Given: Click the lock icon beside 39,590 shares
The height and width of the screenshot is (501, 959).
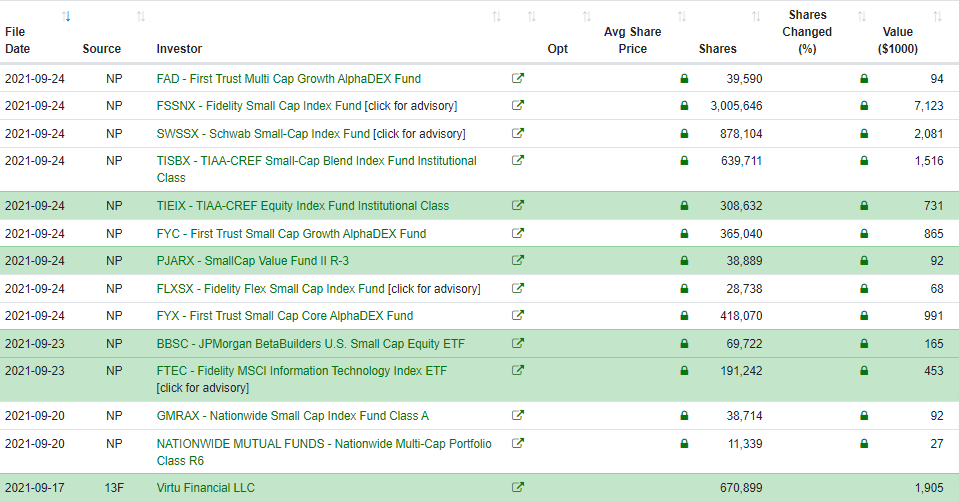Looking at the screenshot, I should tap(684, 78).
